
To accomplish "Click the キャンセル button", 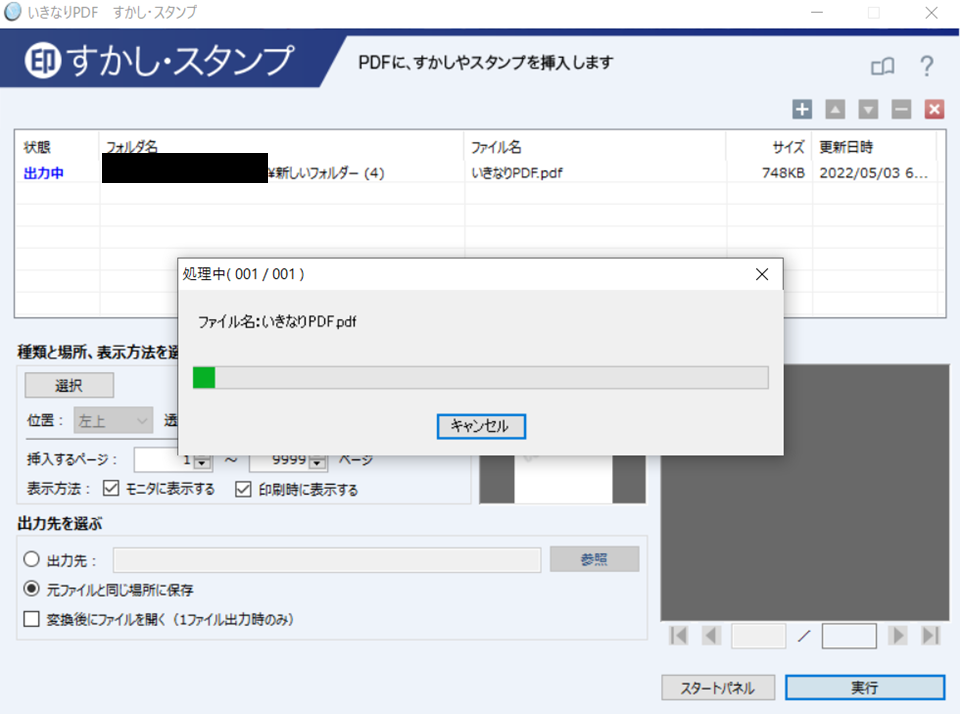I will click(481, 426).
